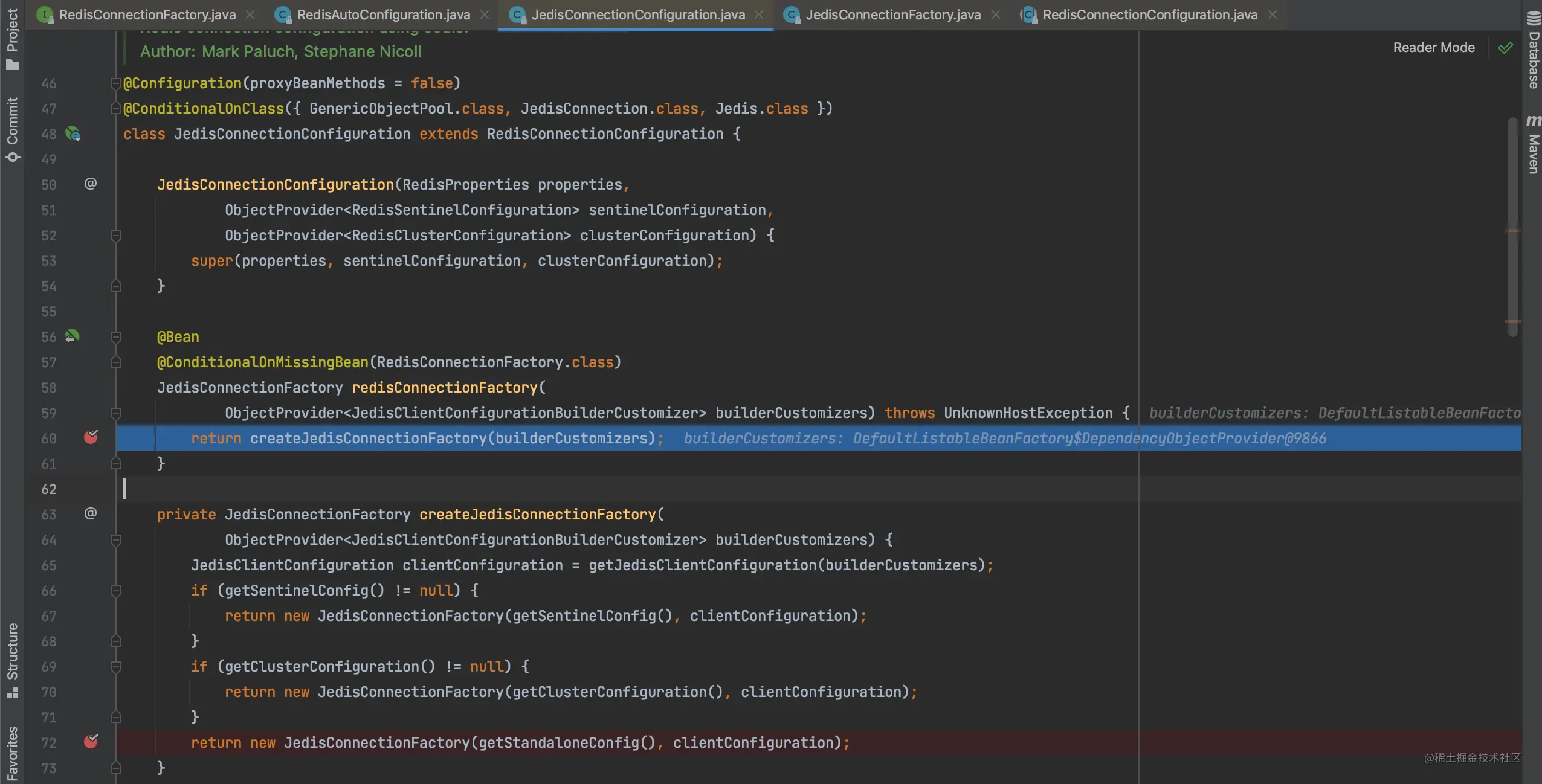
Task: Click the @ gutter icon at line 50
Action: 90,184
